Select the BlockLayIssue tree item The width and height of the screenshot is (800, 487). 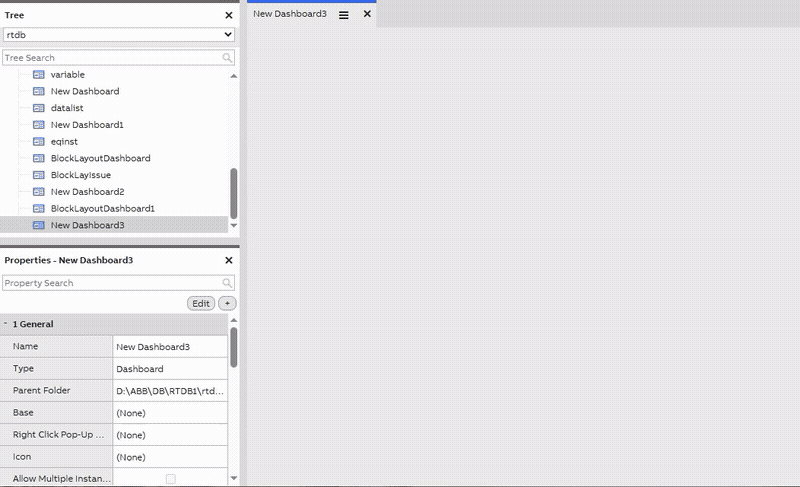[81, 175]
